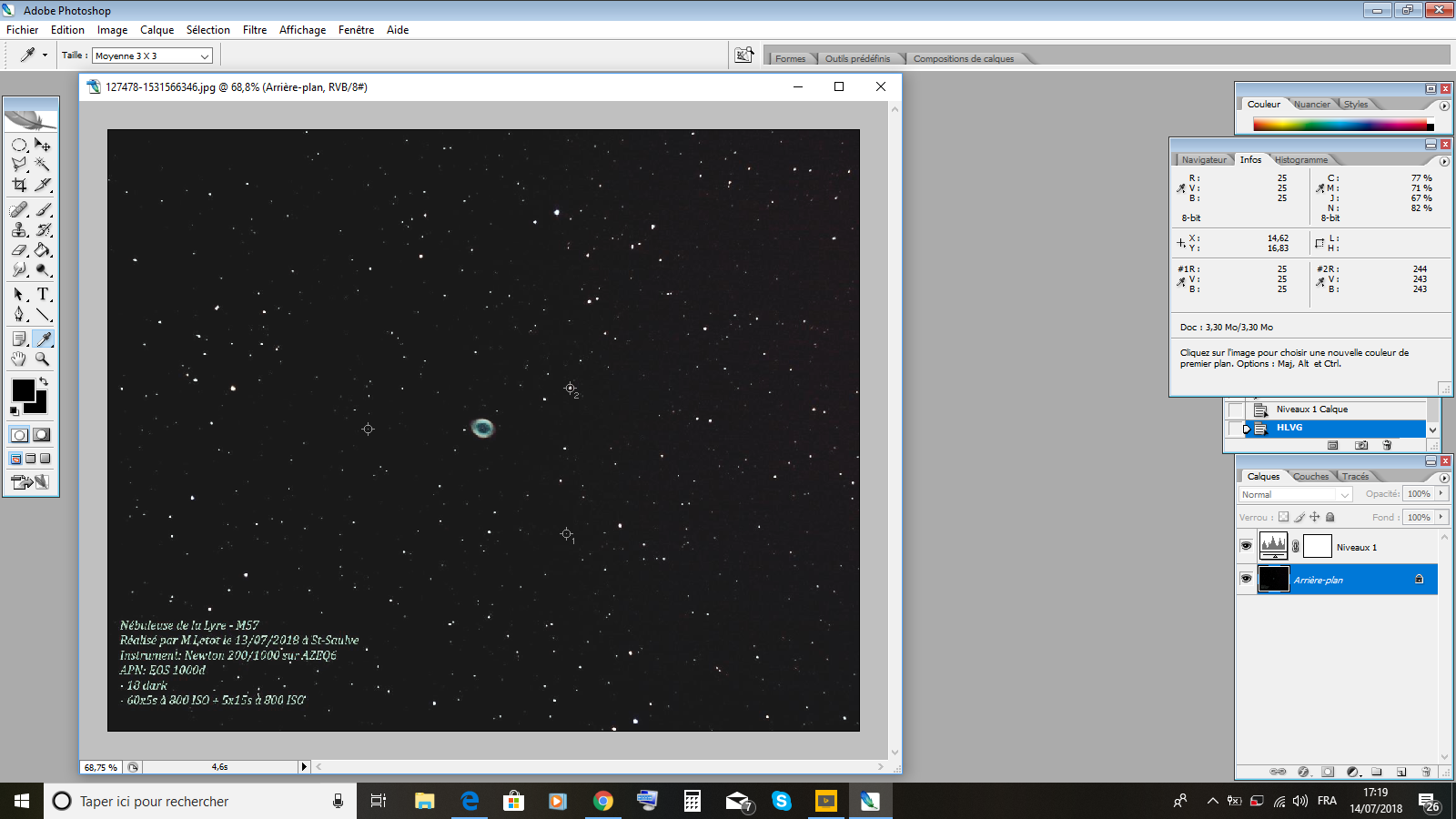Switch to Standard editing mode
The width and height of the screenshot is (1456, 819).
coord(19,435)
